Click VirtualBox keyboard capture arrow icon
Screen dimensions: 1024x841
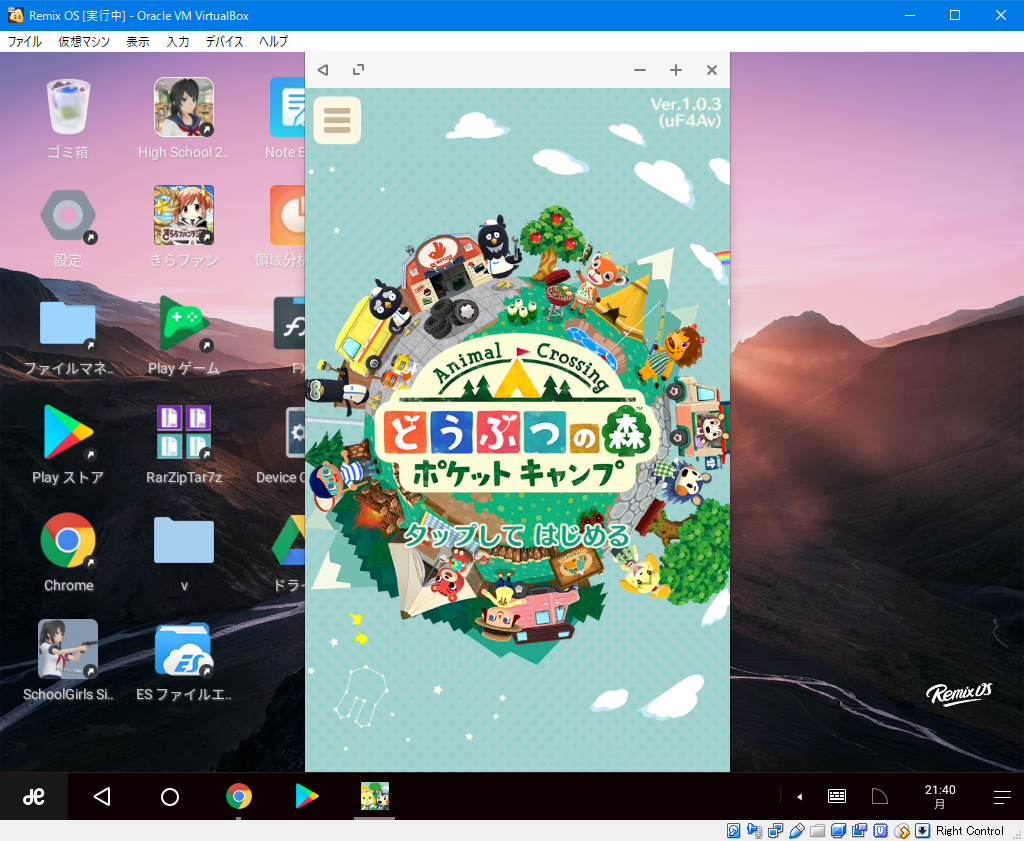tap(922, 831)
